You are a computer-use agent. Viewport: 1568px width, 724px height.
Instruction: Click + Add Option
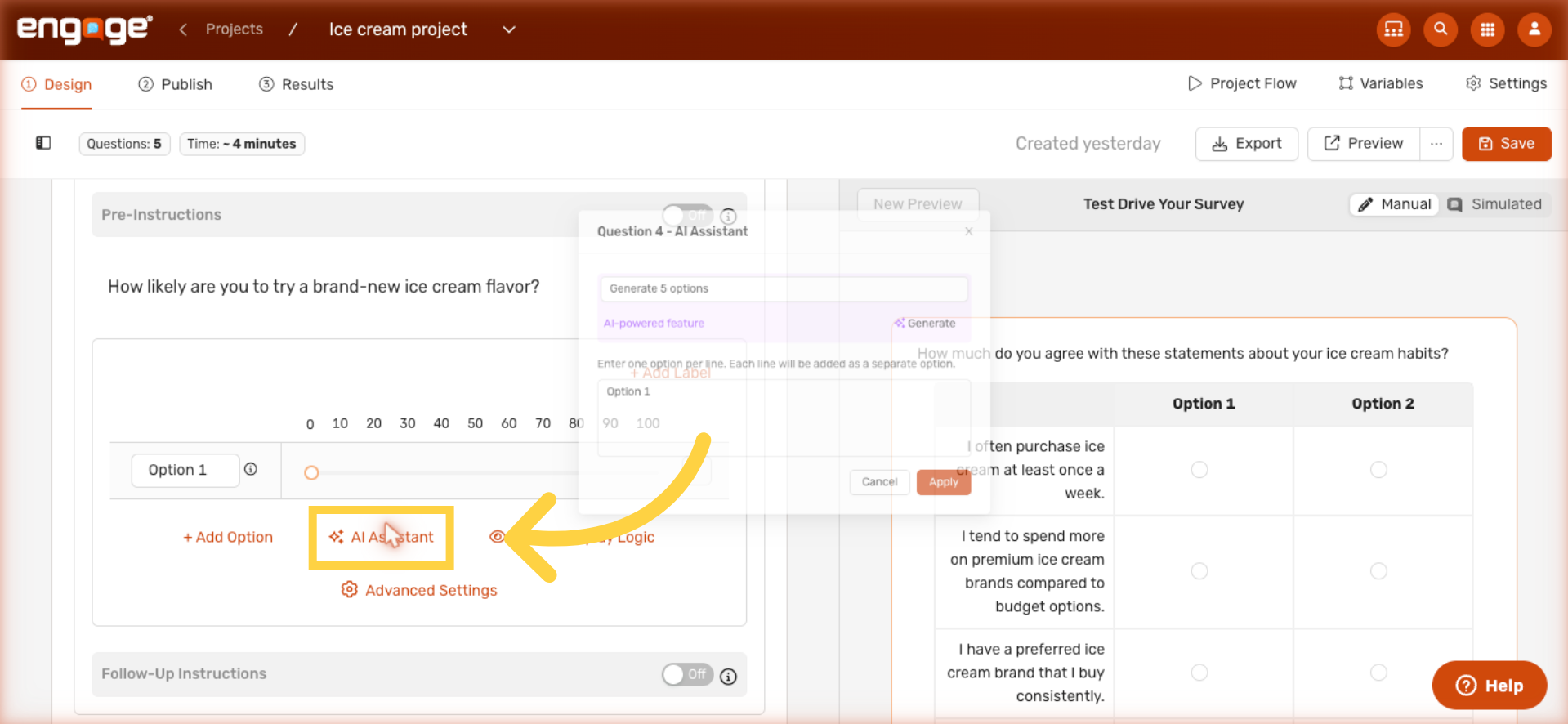pyautogui.click(x=228, y=537)
